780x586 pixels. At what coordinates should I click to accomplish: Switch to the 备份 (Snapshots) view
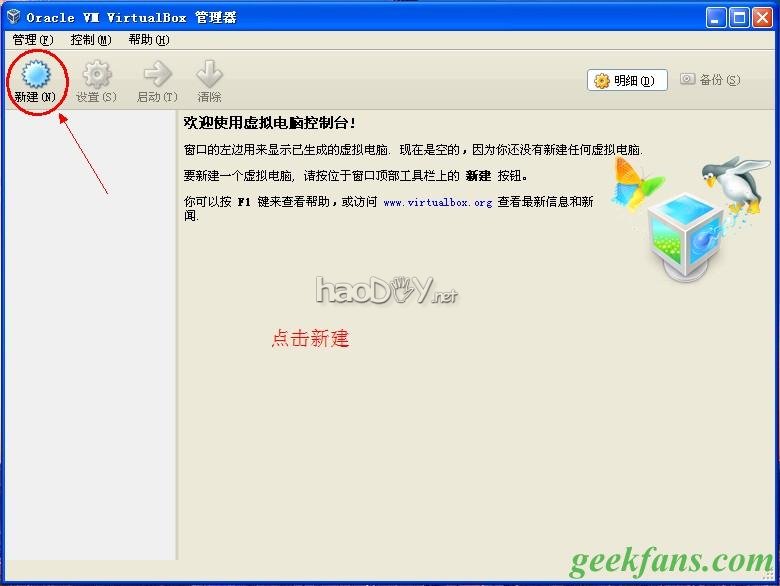[710, 80]
